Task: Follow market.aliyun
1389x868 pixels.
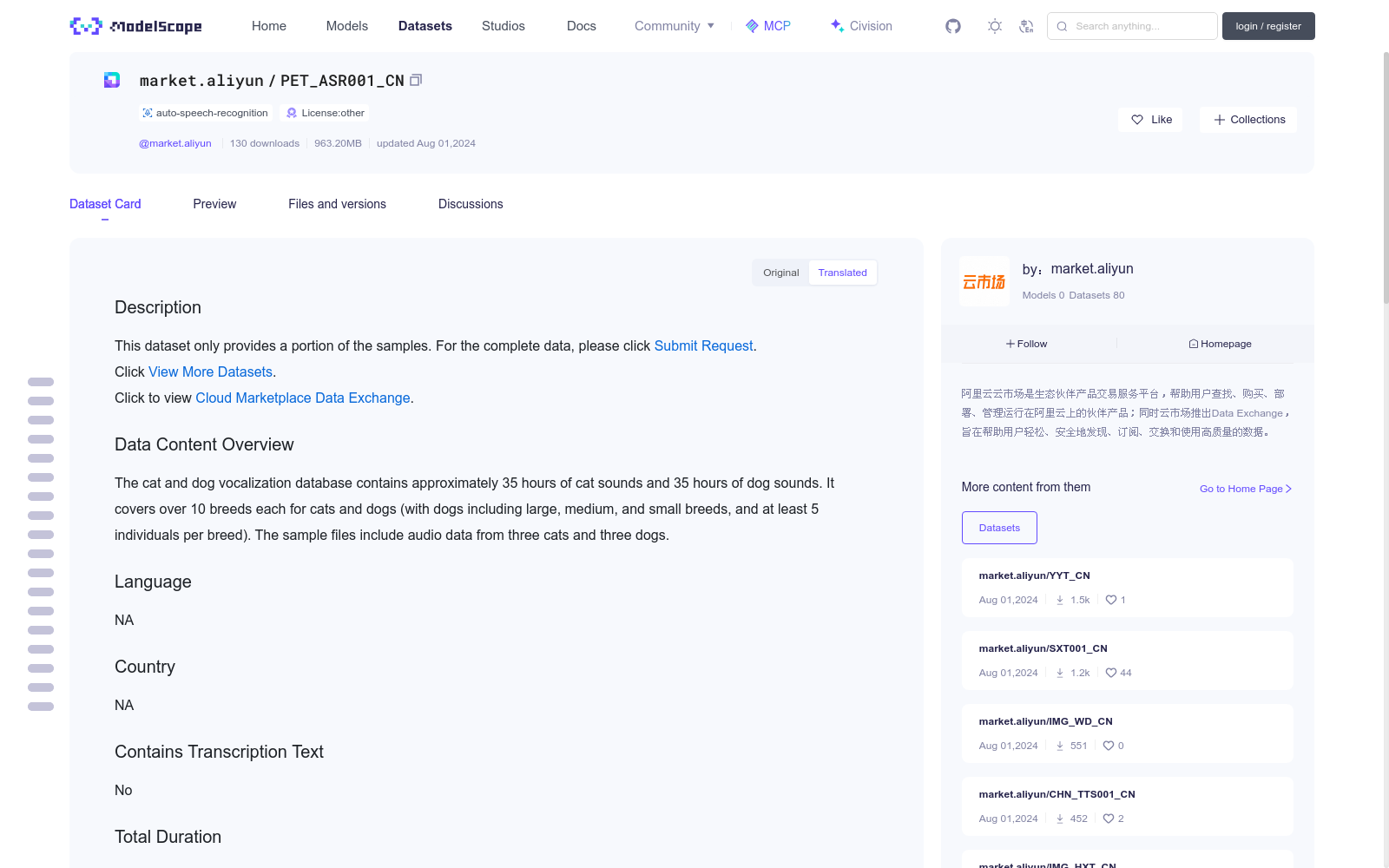Action: point(1027,344)
